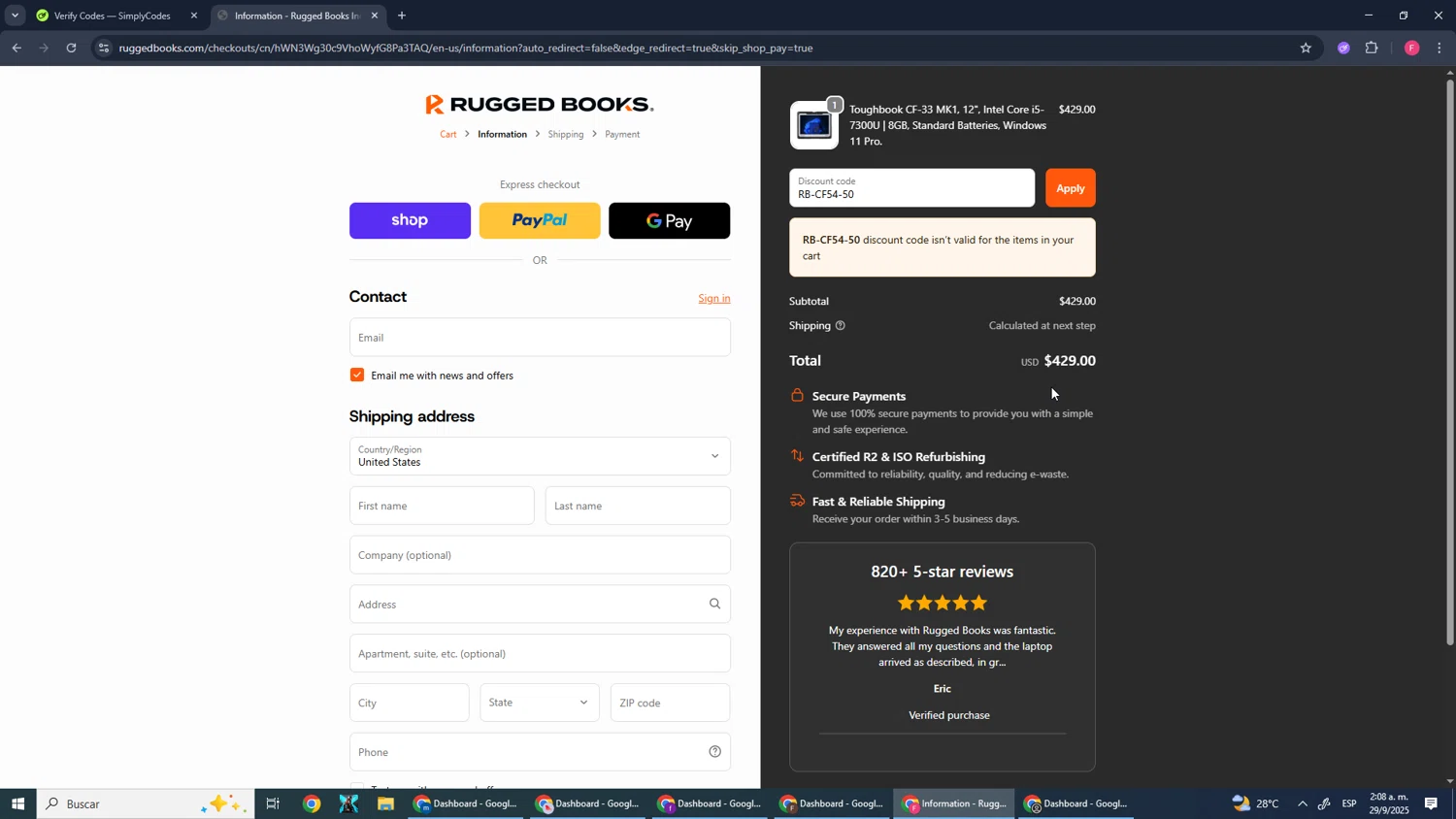
Task: Open tab search dropdown arrow
Action: (x=15, y=16)
